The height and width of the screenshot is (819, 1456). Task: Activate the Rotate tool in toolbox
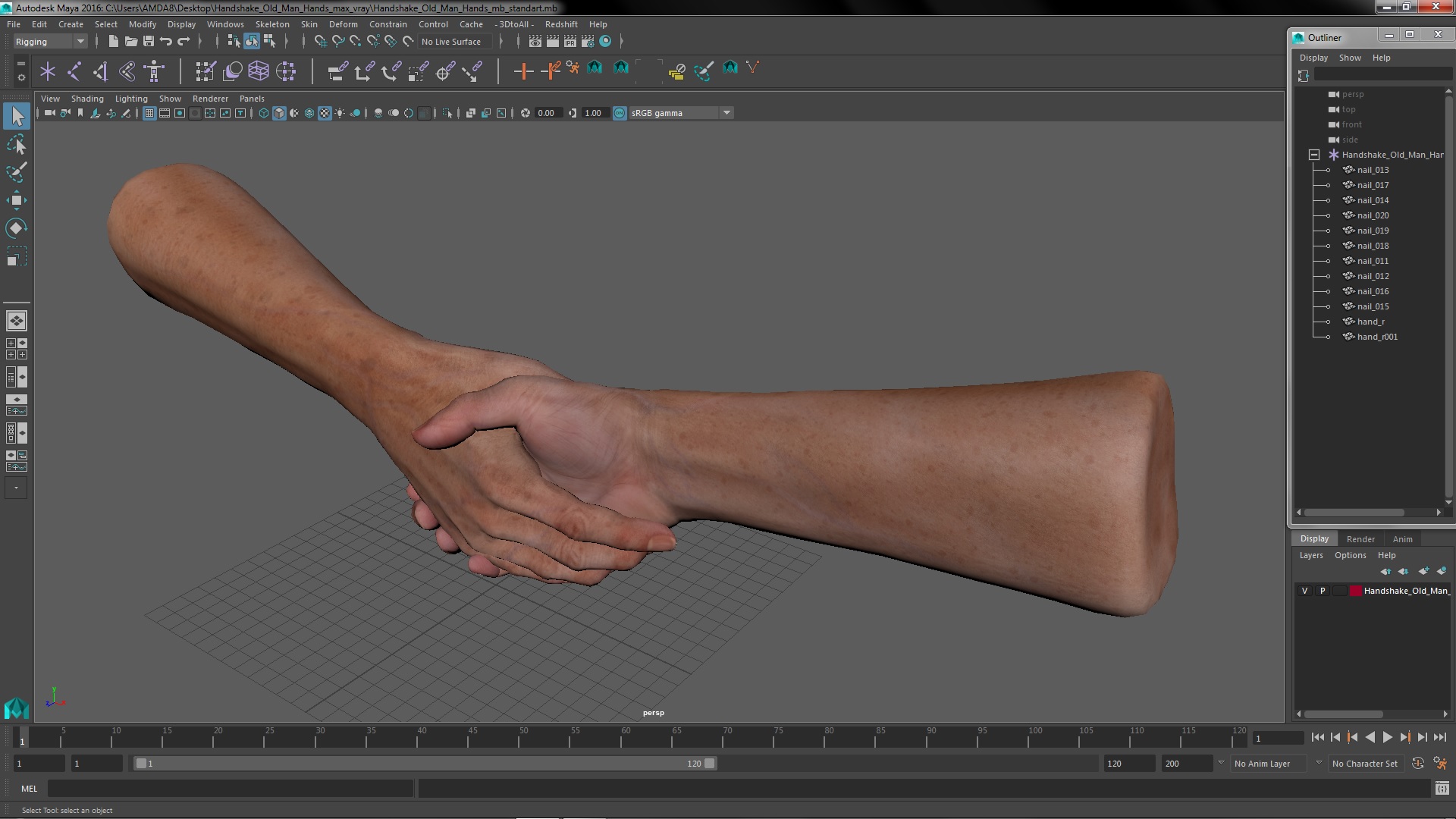coord(17,228)
